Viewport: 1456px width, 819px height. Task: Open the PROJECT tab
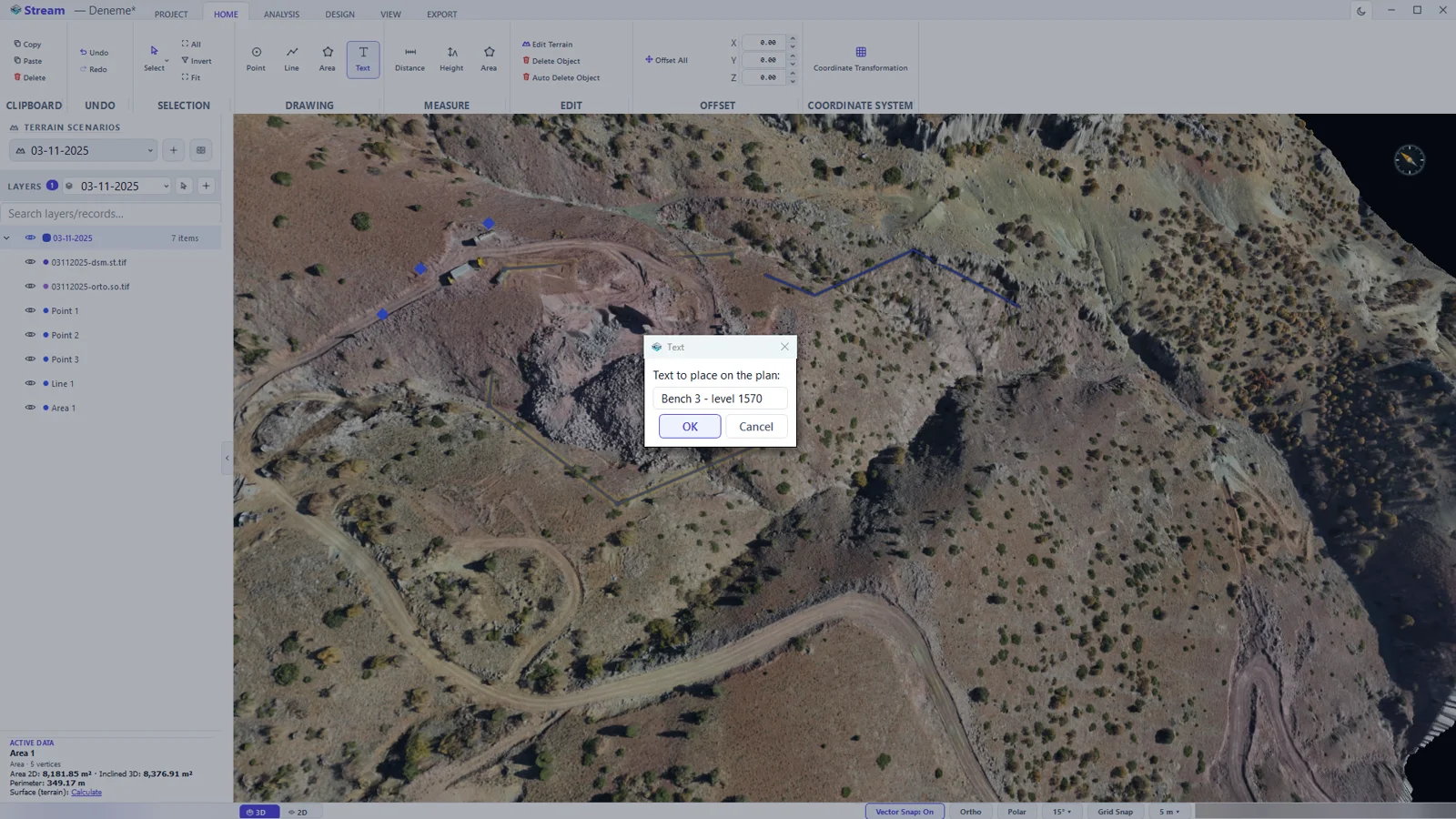tap(171, 14)
